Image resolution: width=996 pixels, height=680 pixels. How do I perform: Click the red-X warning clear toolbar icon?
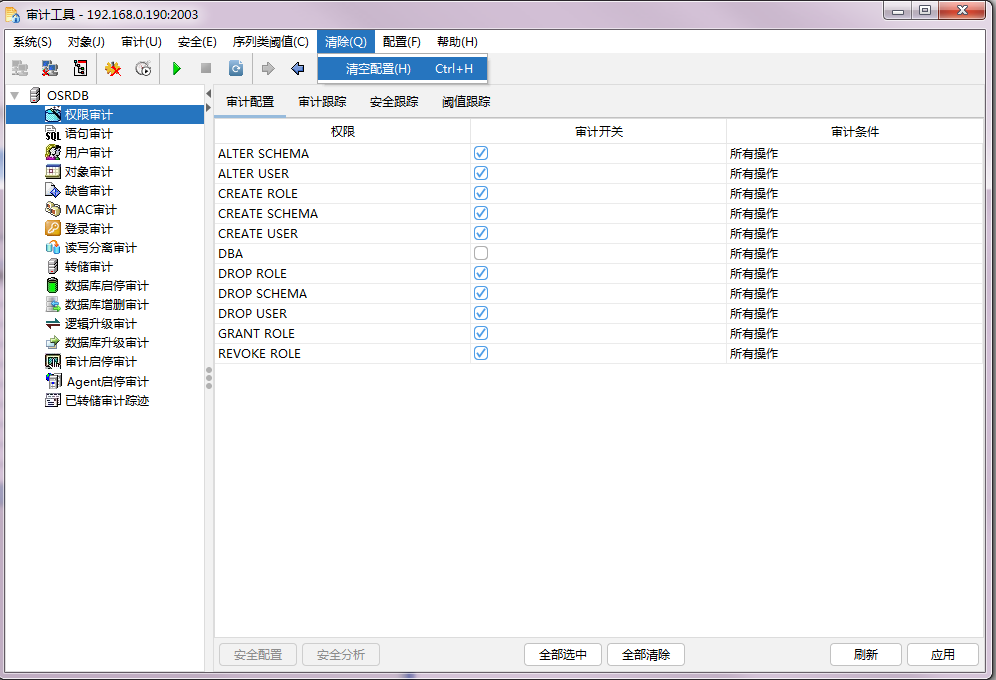(115, 68)
